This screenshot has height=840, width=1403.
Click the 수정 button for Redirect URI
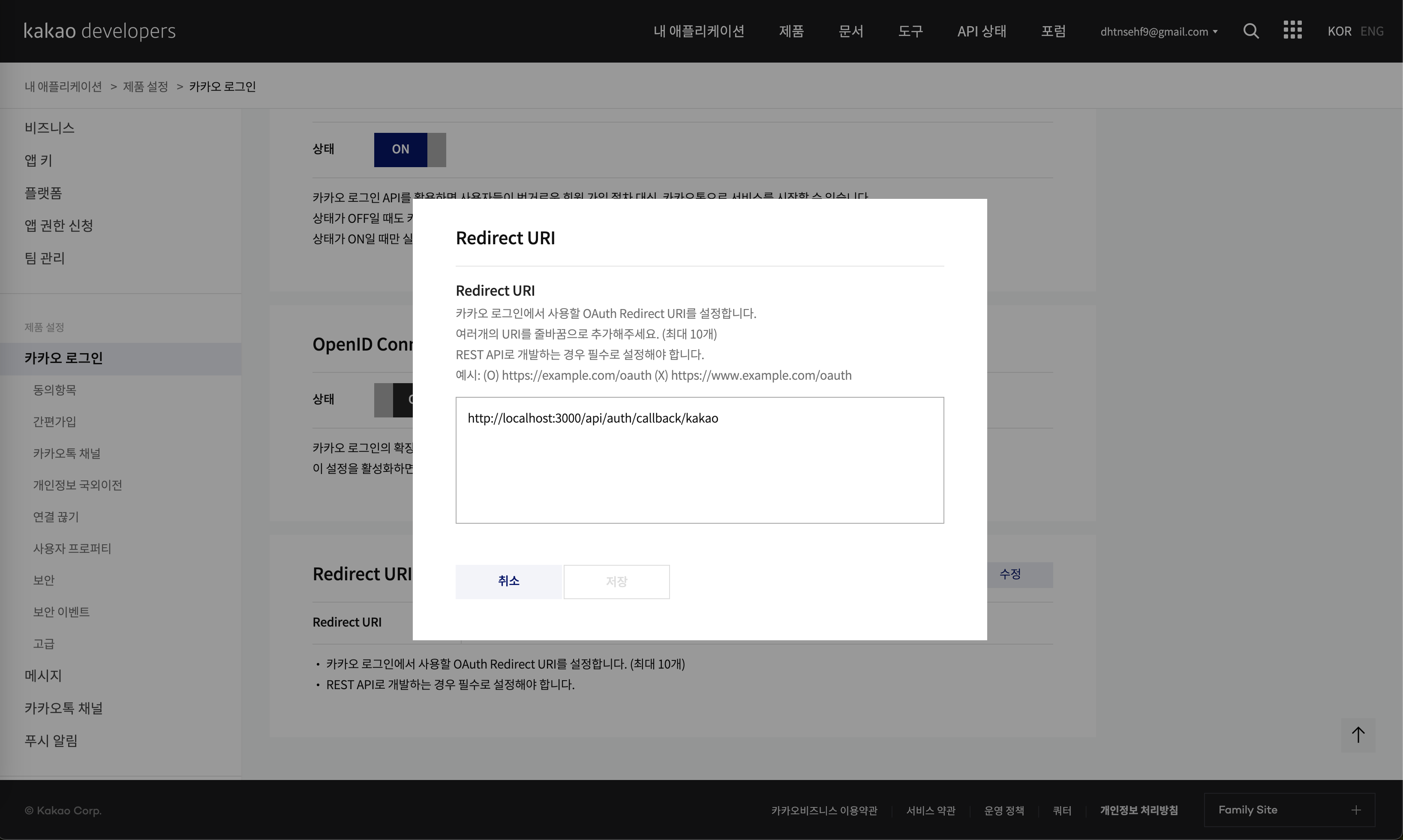click(1020, 575)
